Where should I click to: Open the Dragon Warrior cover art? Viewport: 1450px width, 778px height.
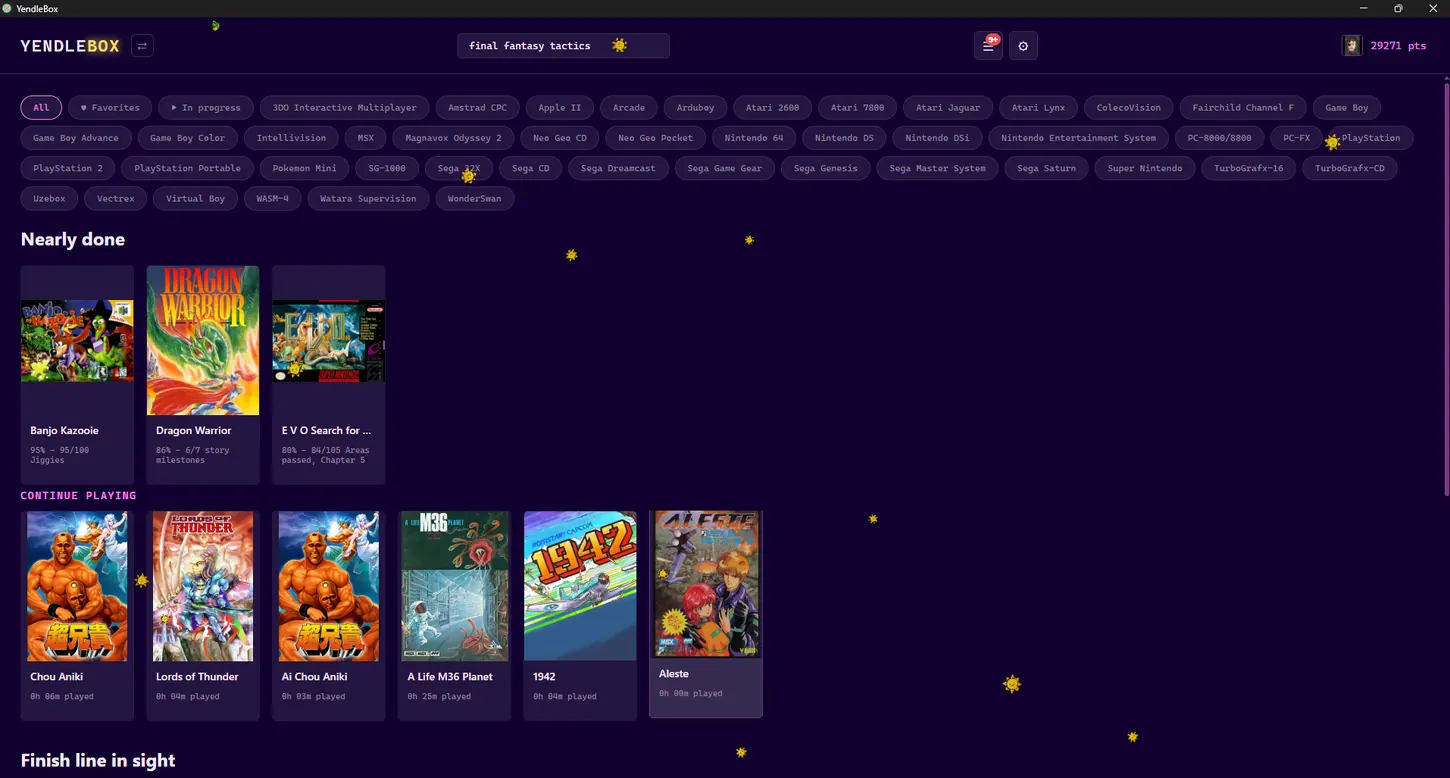click(x=203, y=341)
